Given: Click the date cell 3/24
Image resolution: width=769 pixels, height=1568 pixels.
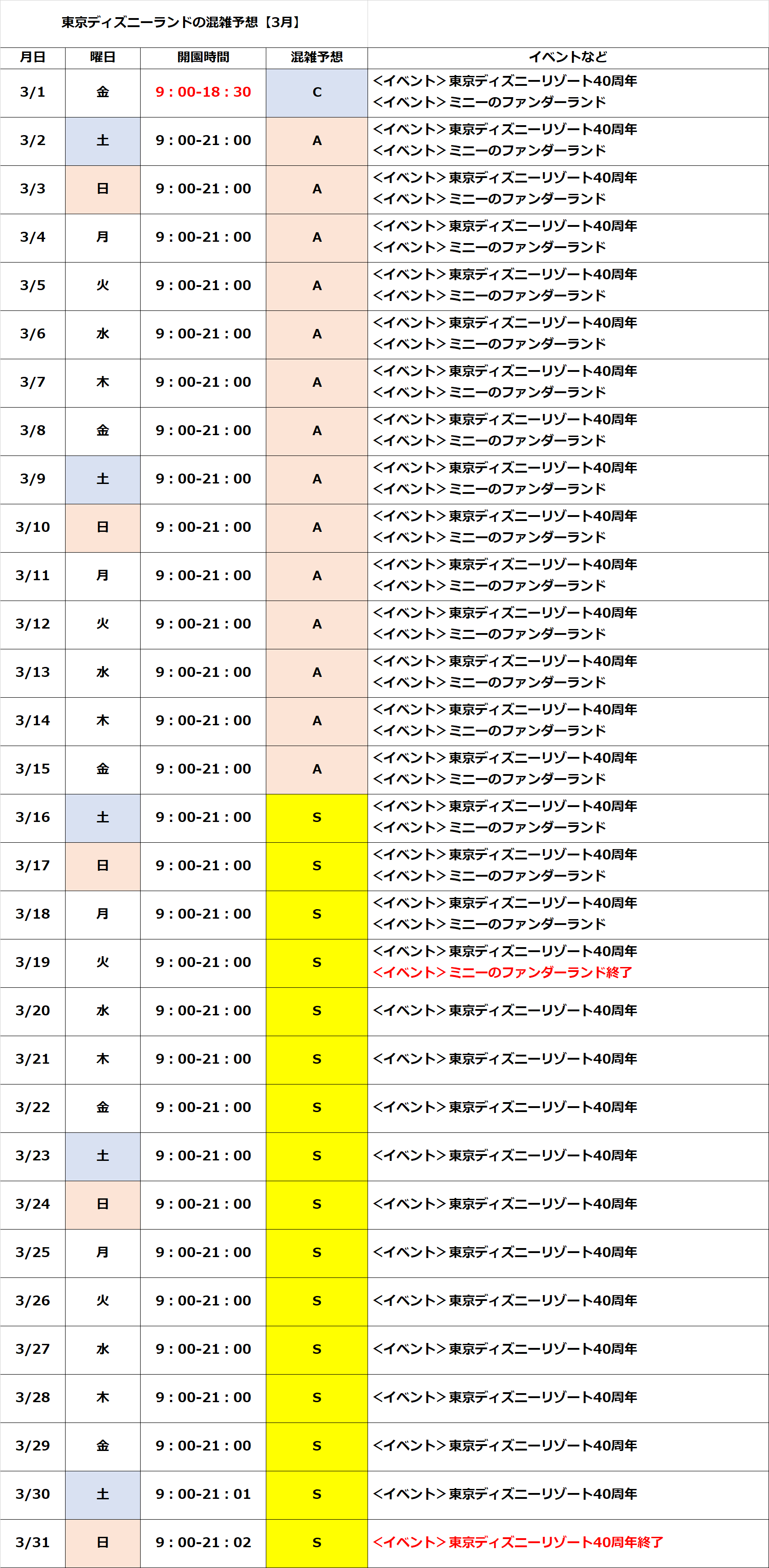Looking at the screenshot, I should pos(33,1205).
